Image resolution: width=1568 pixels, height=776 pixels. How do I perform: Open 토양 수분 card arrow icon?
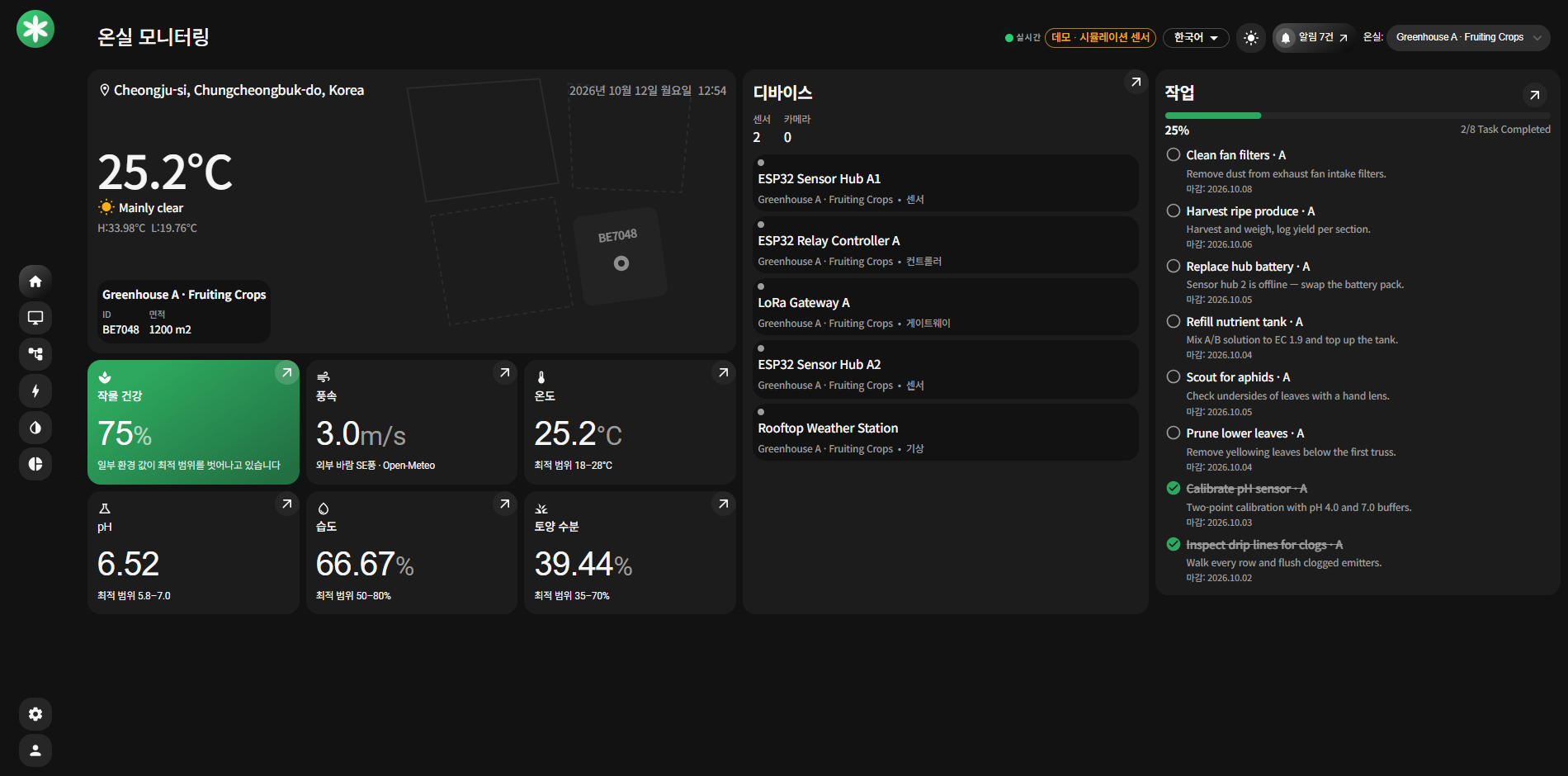(723, 504)
